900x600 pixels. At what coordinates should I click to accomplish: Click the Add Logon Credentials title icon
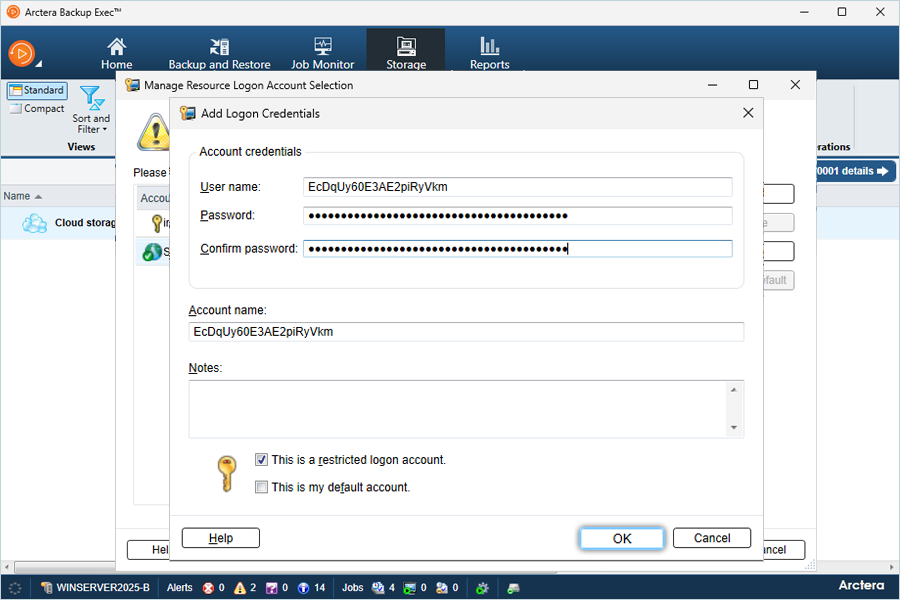point(188,113)
